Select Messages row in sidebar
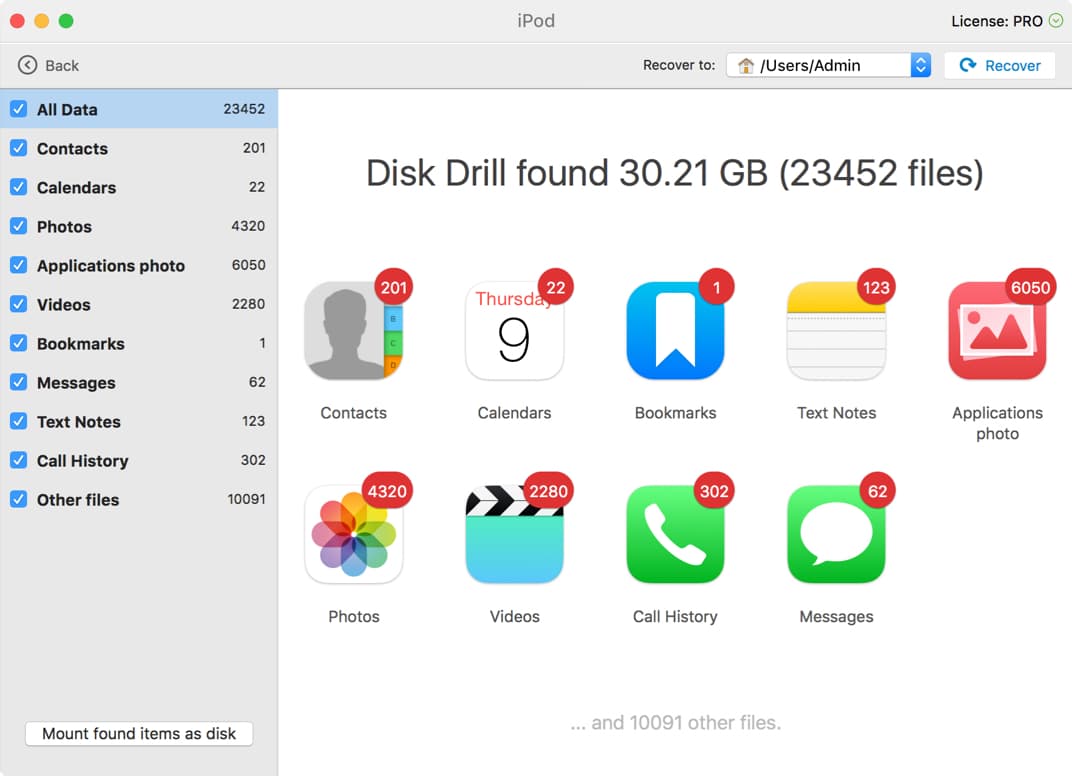Screen dimensions: 1072x776 tap(76, 383)
